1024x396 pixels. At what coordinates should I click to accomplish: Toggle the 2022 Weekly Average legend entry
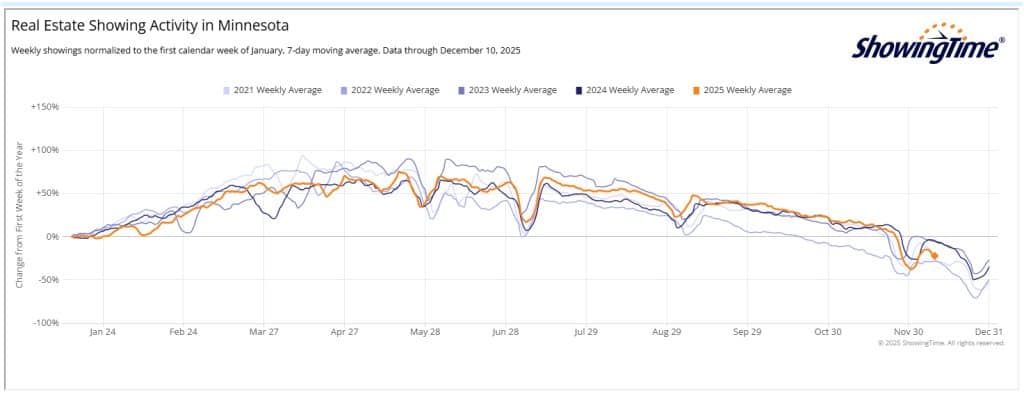[390, 90]
